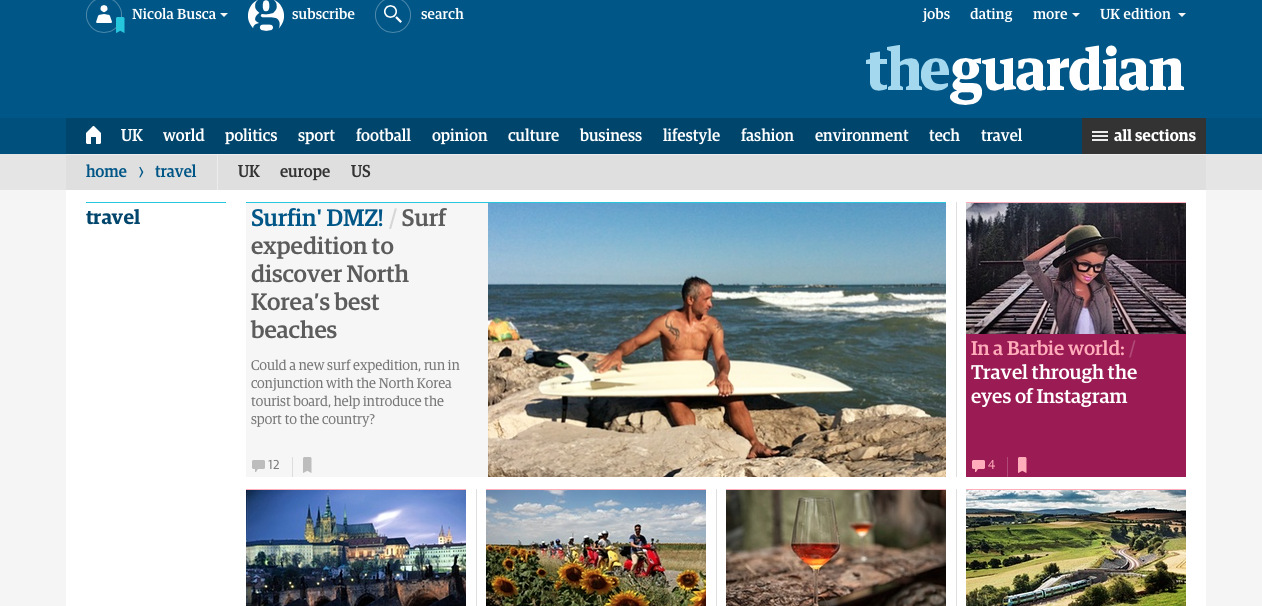Screen dimensions: 1262x606
Task: Select the 'culture' navigation item
Action: click(x=533, y=135)
